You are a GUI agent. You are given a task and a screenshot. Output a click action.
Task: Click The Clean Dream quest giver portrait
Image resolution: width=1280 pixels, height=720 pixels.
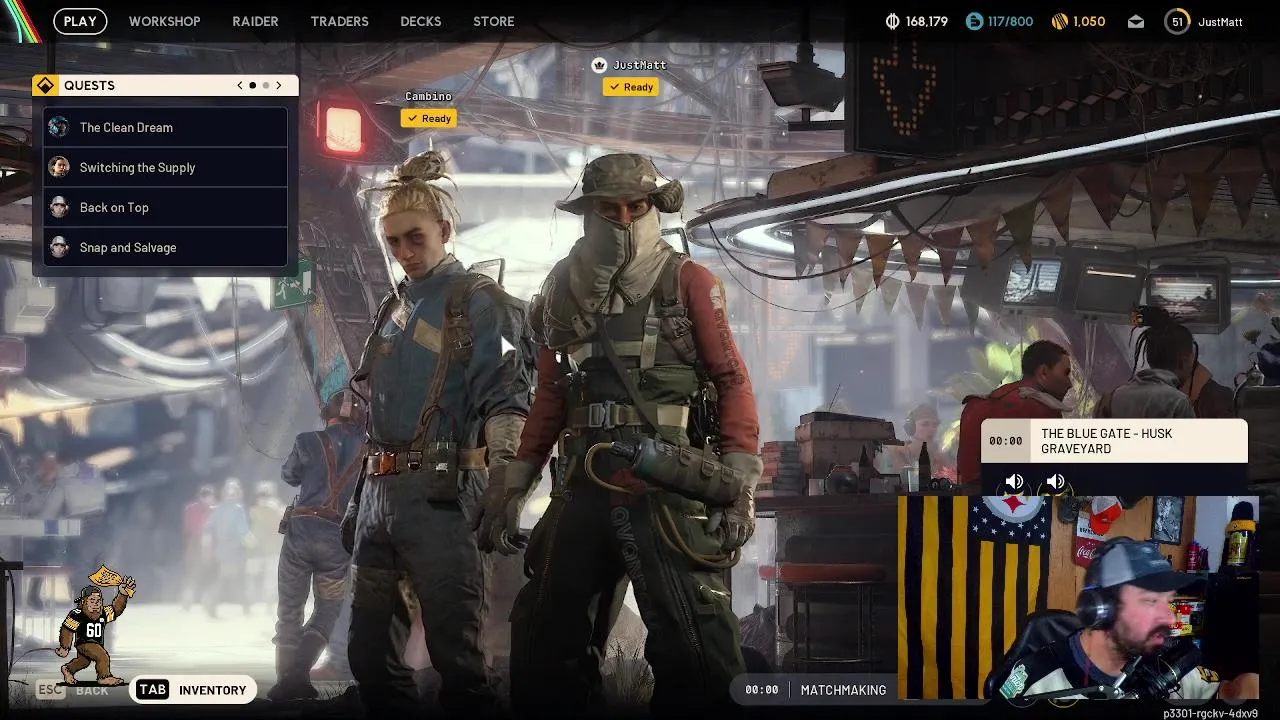(x=59, y=127)
